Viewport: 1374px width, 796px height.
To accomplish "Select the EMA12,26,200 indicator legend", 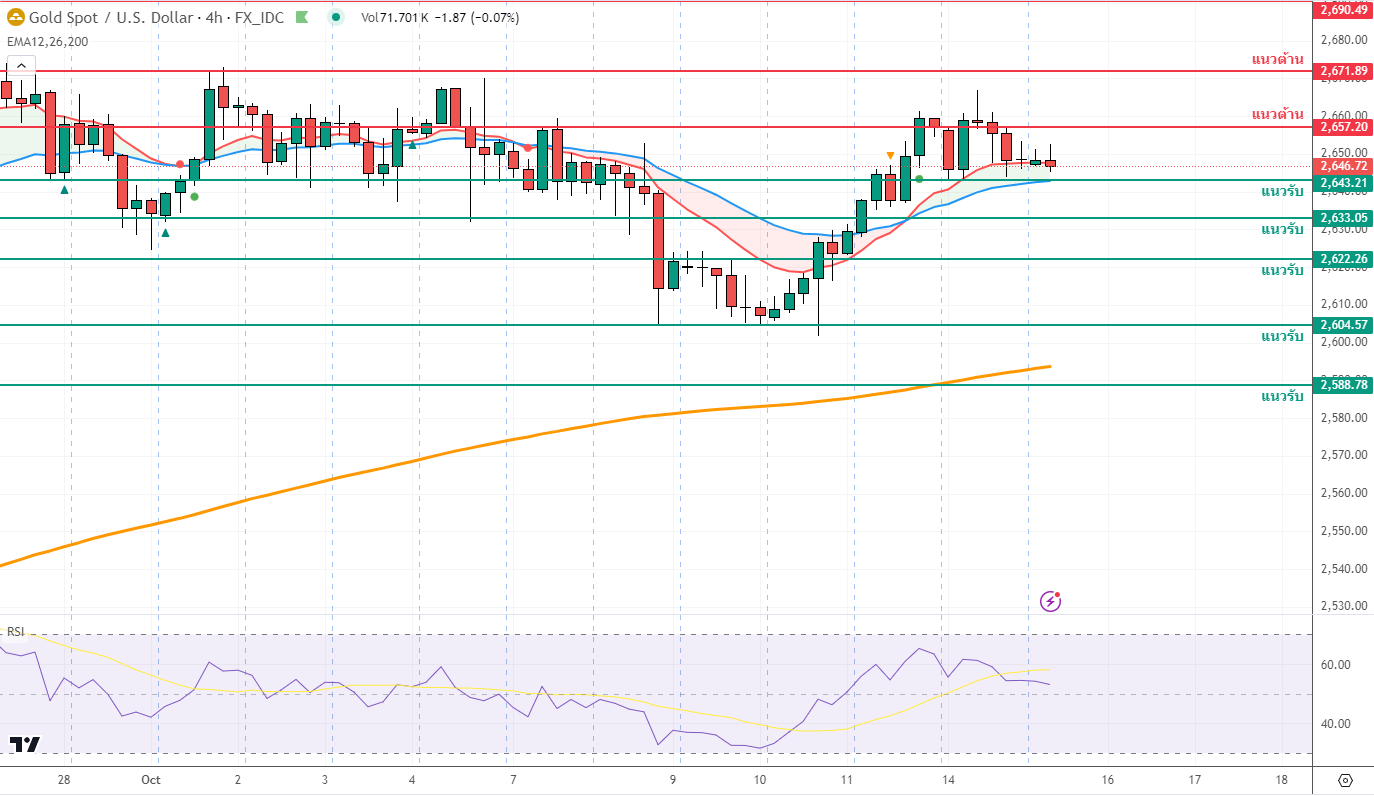I will tap(47, 42).
